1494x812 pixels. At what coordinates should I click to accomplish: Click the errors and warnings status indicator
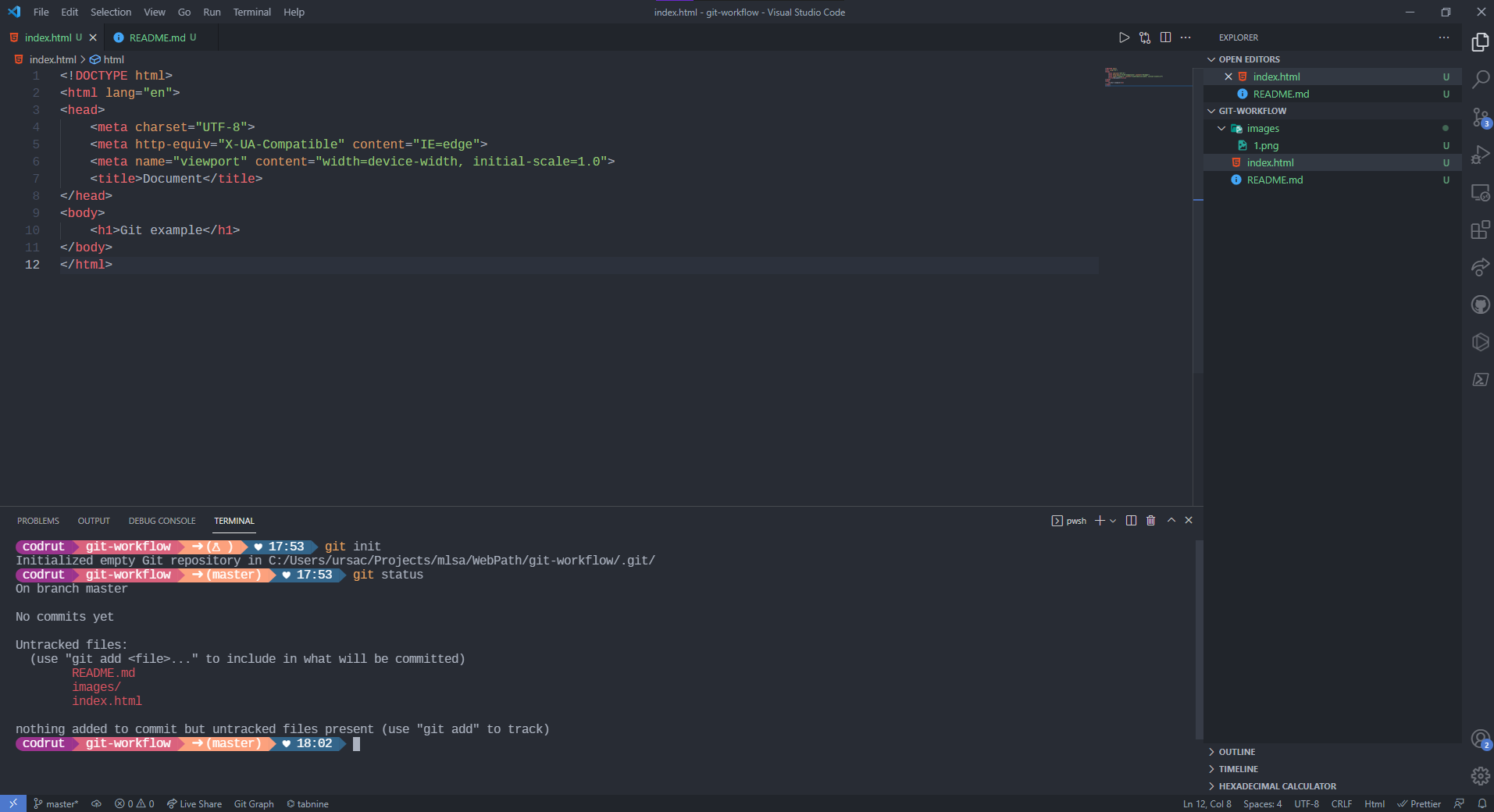(134, 803)
